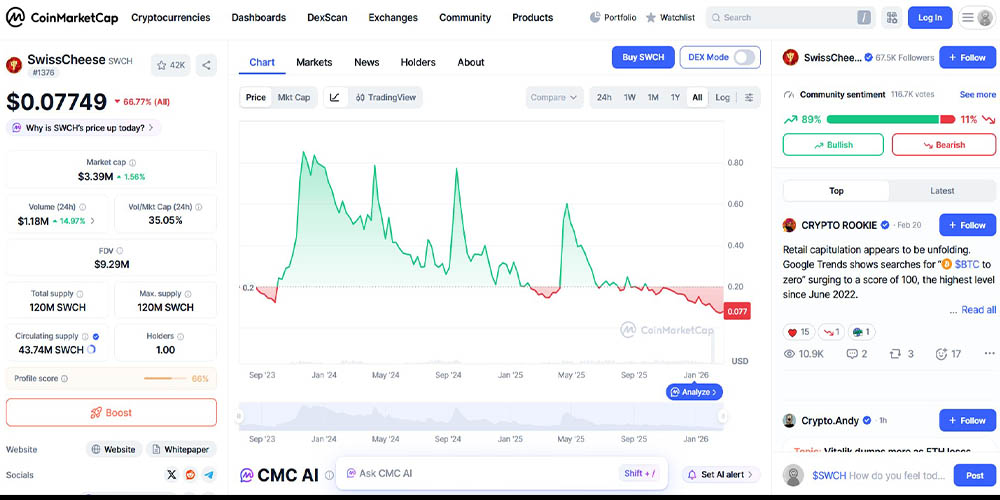Switch to the News tab

coord(367,62)
